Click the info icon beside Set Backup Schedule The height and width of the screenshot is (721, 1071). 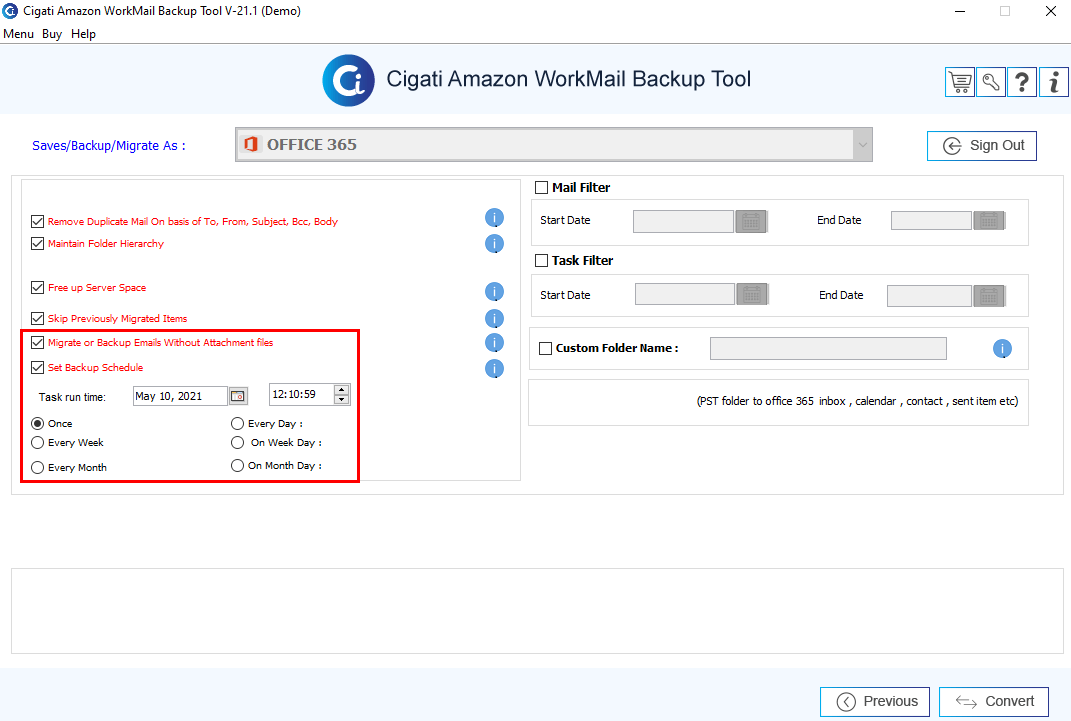pos(495,369)
